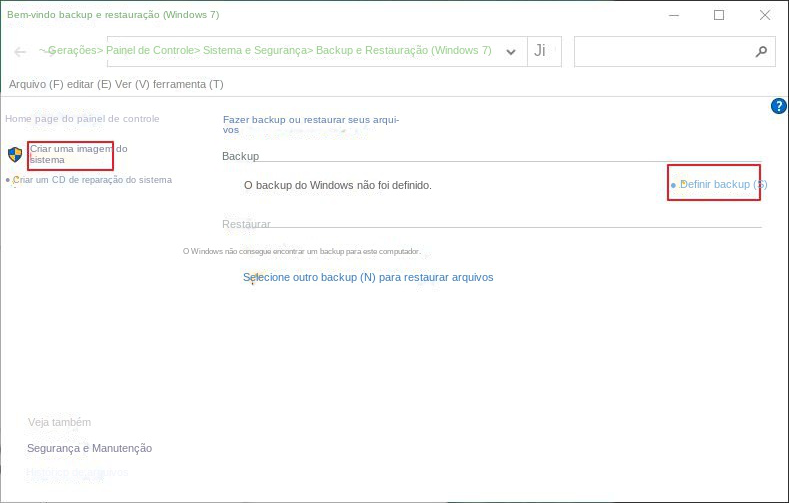Click Painel de Controle in breadcrumb
This screenshot has height=503, width=789.
tap(149, 50)
